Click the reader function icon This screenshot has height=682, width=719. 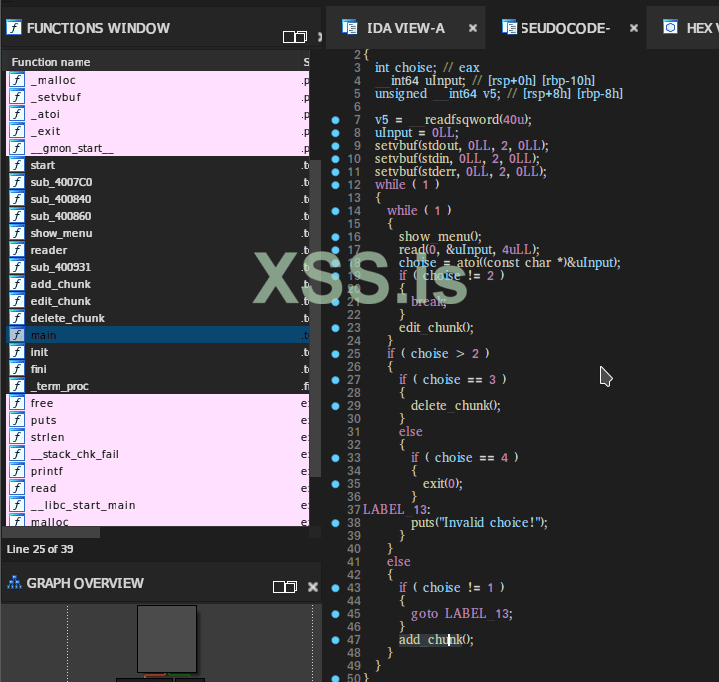click(x=17, y=250)
